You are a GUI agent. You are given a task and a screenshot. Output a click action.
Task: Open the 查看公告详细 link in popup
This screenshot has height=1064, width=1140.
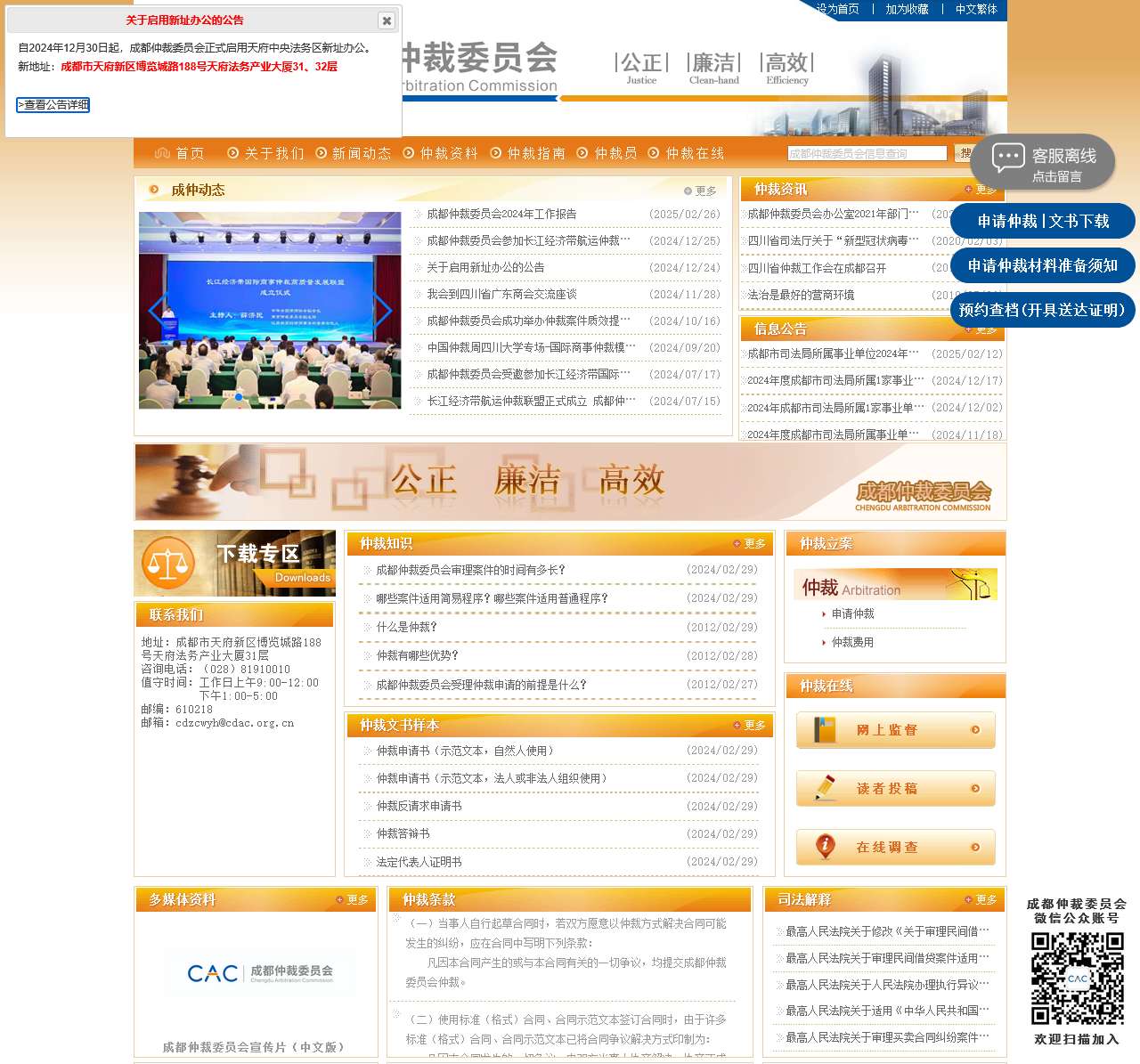click(x=53, y=105)
